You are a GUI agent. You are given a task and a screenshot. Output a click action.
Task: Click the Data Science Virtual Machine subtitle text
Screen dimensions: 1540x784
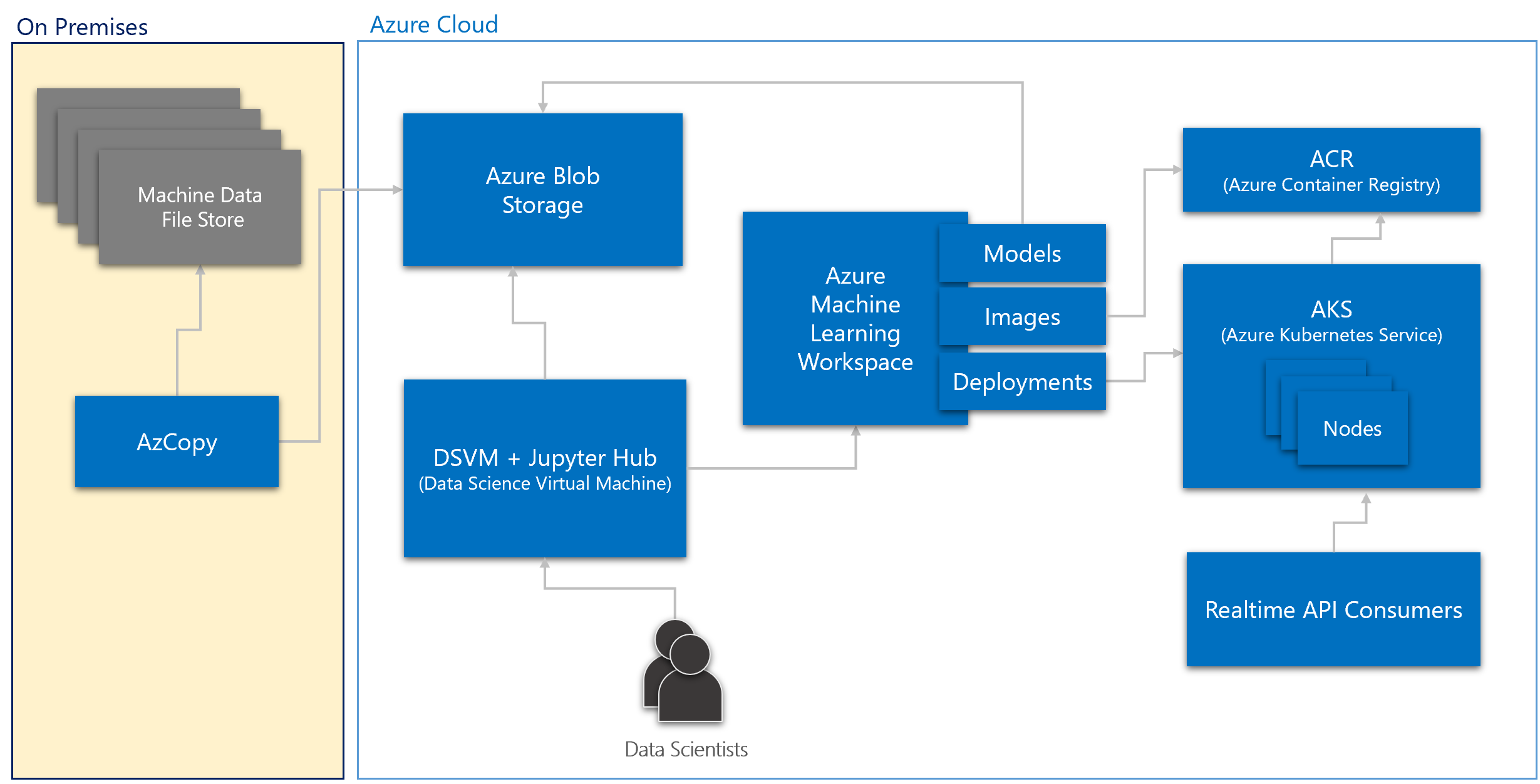point(545,483)
